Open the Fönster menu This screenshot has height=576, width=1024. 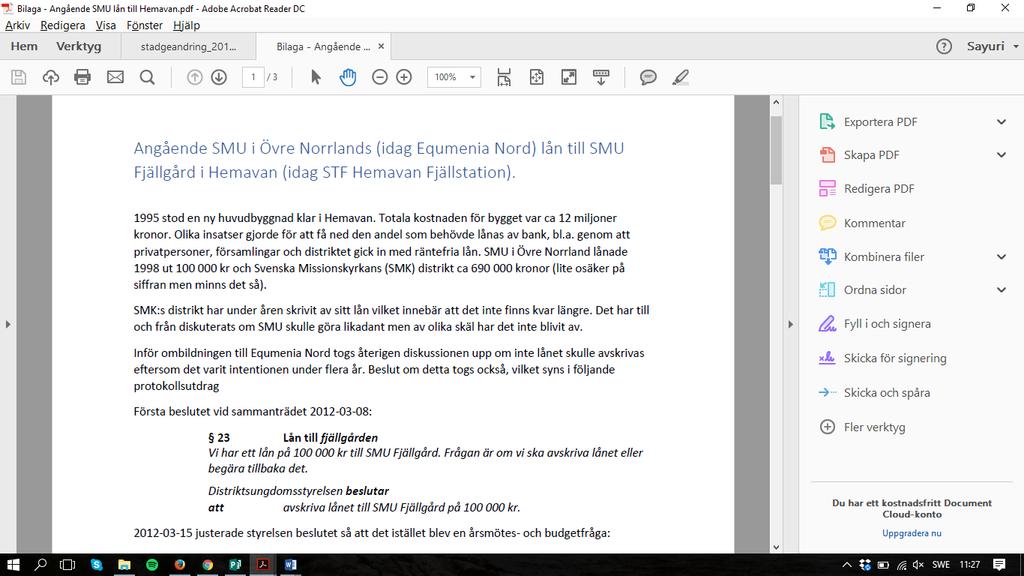click(144, 25)
